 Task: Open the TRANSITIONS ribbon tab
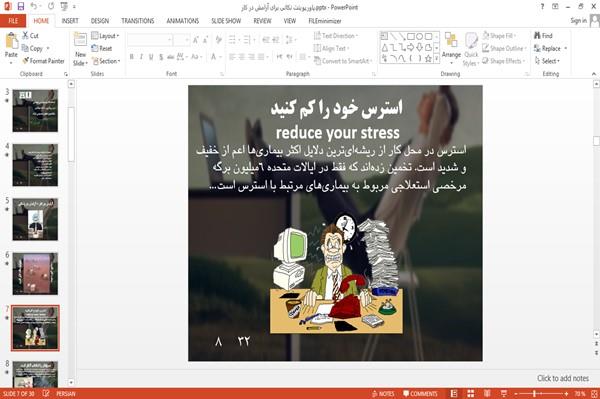(x=138, y=21)
